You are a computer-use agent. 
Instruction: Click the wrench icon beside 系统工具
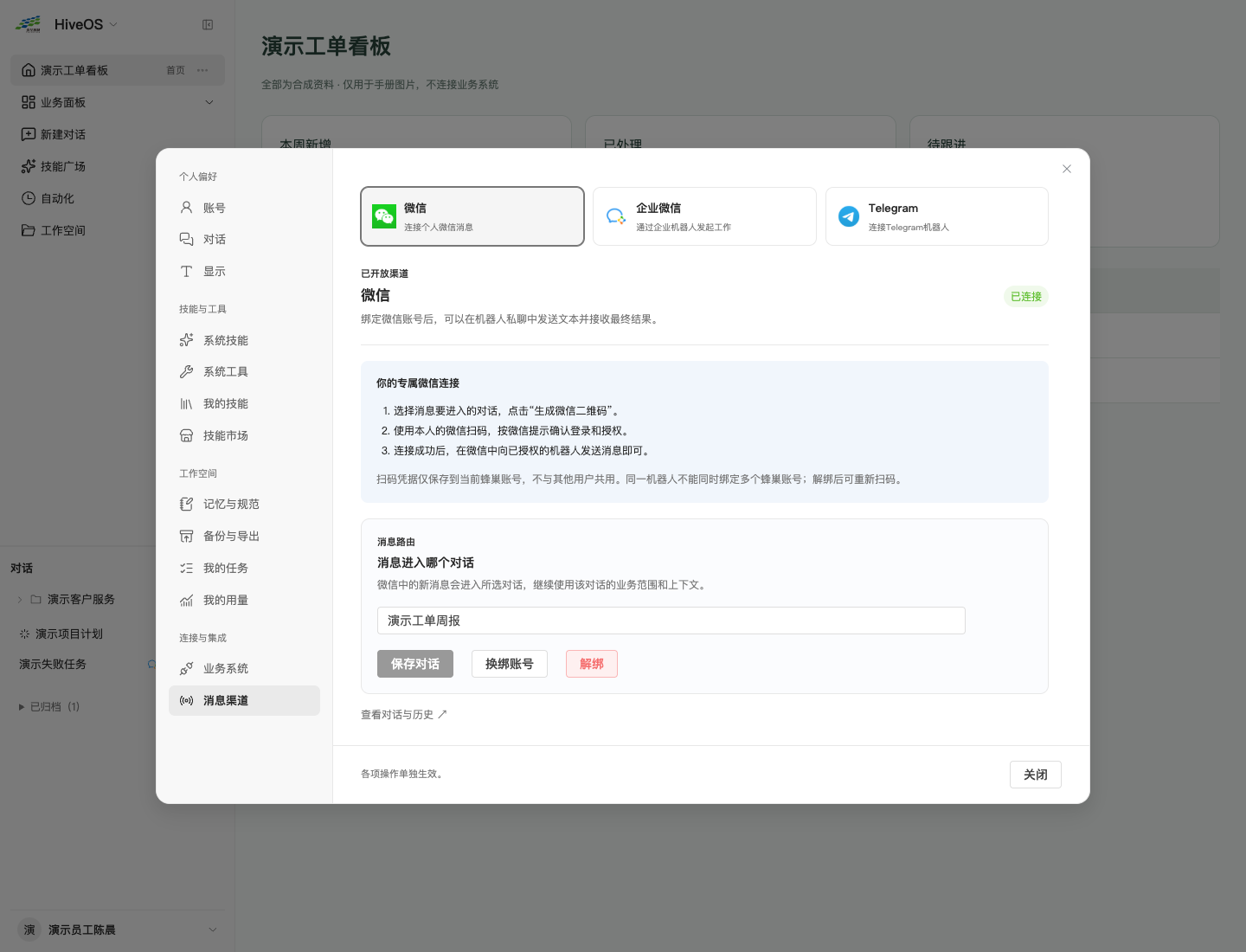(x=186, y=371)
